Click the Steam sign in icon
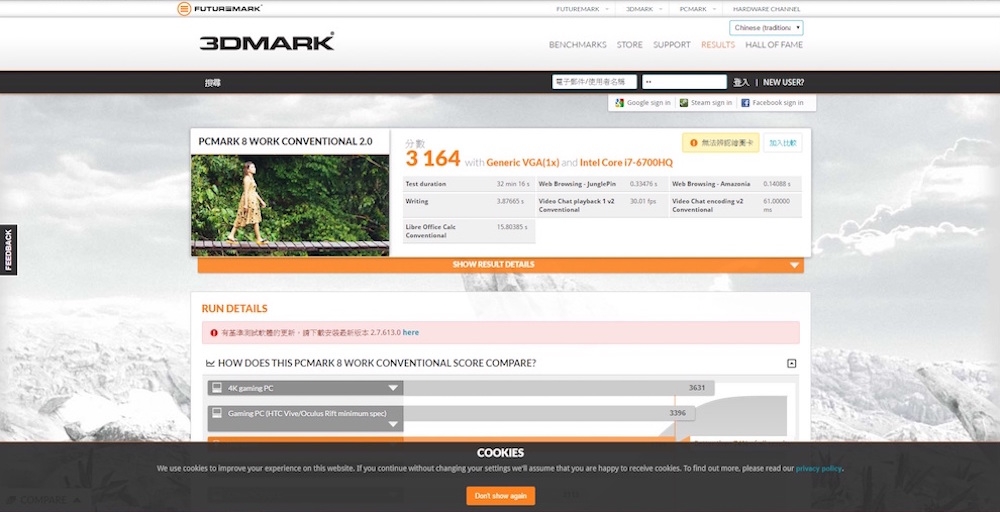The width and height of the screenshot is (1000, 512). (x=684, y=103)
